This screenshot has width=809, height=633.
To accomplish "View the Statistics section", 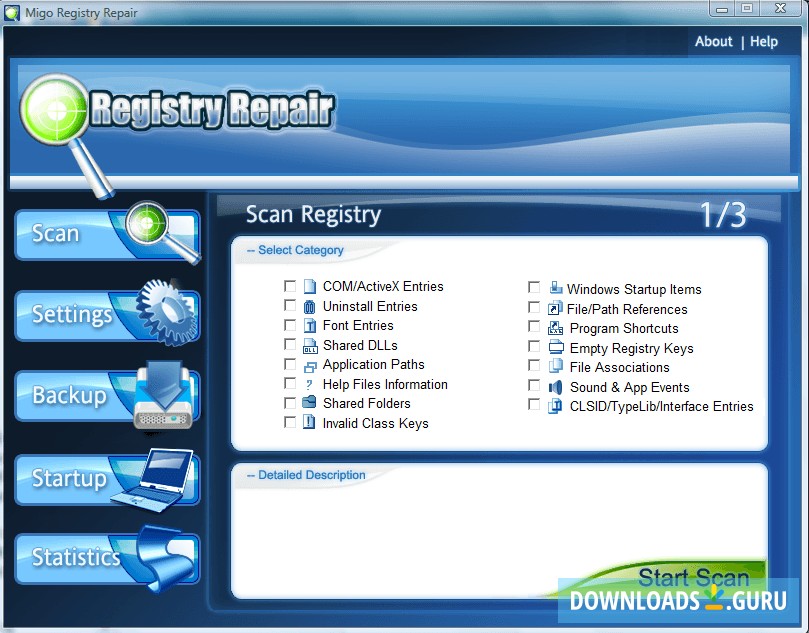I will (x=107, y=559).
